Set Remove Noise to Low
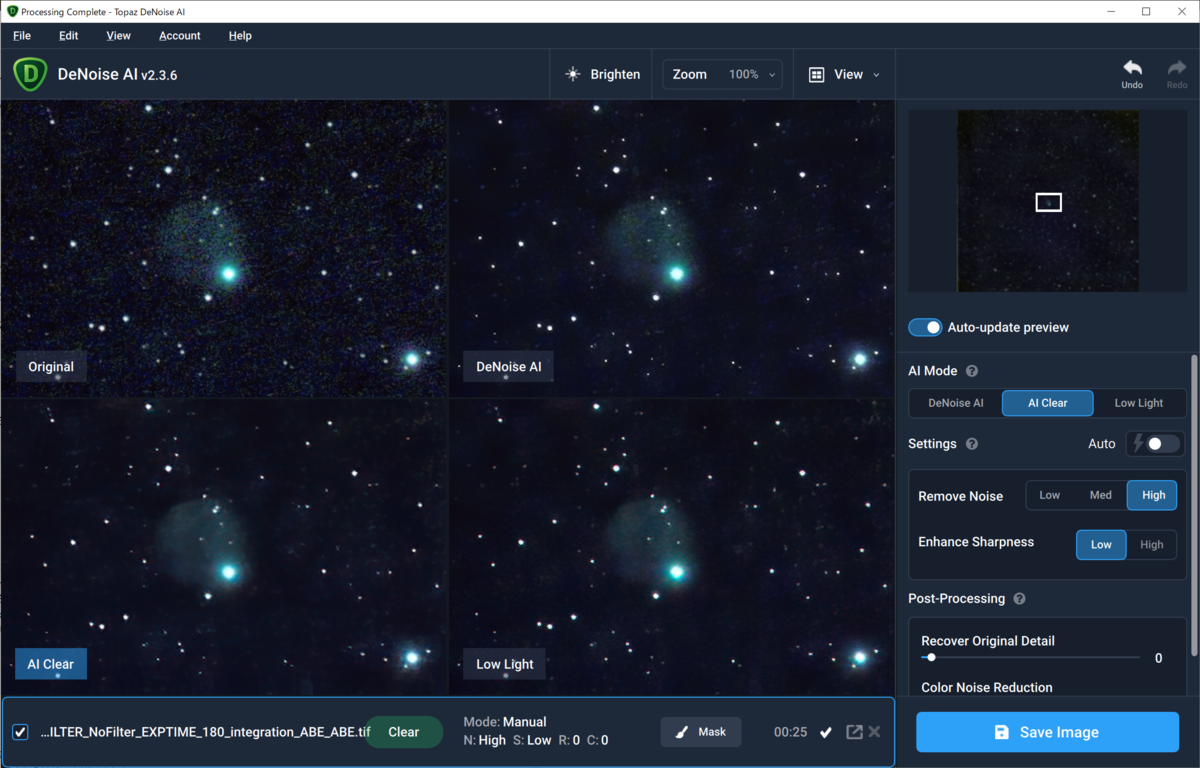 point(1050,495)
